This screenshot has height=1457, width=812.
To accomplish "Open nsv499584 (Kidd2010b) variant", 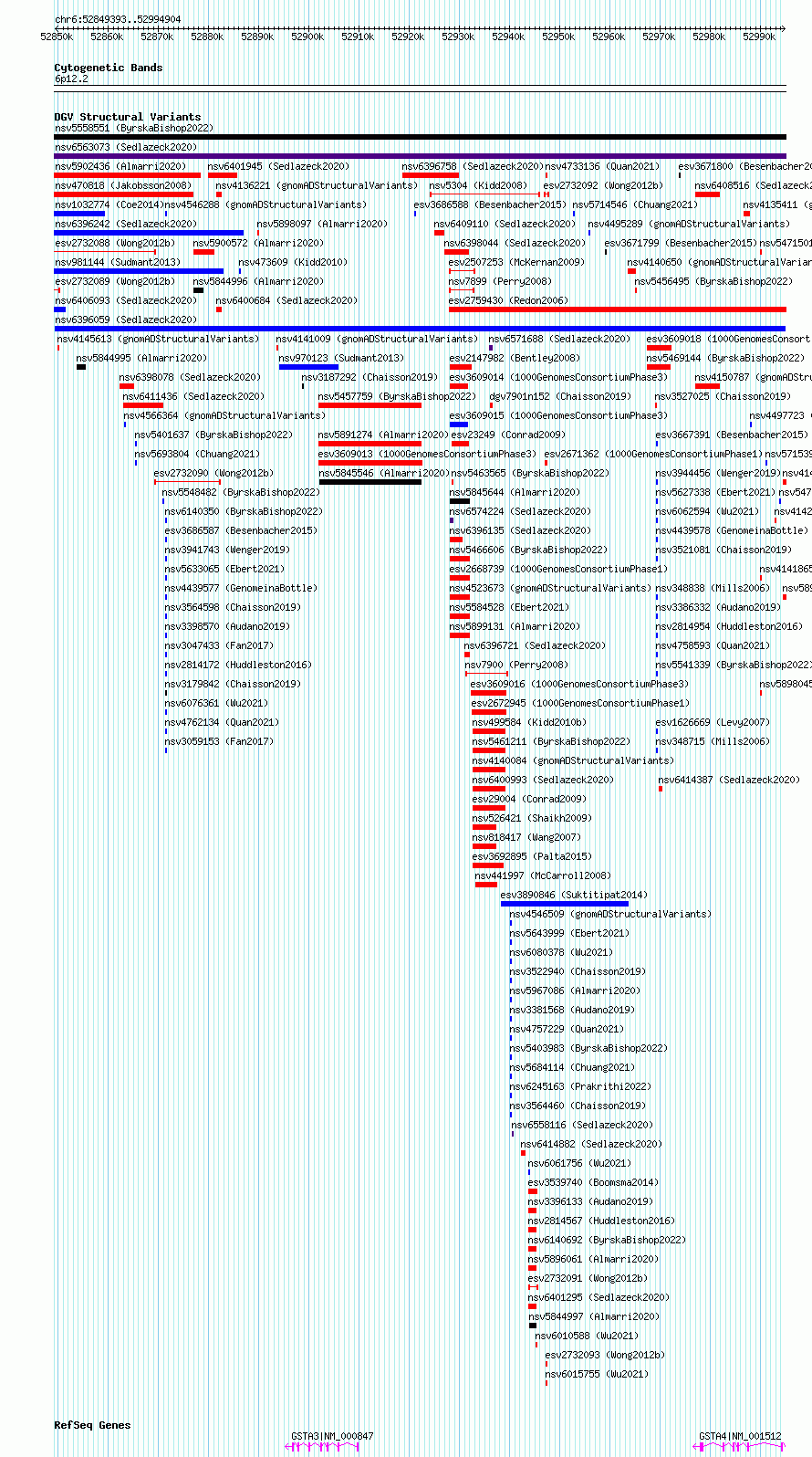I will pyautogui.click(x=529, y=723).
